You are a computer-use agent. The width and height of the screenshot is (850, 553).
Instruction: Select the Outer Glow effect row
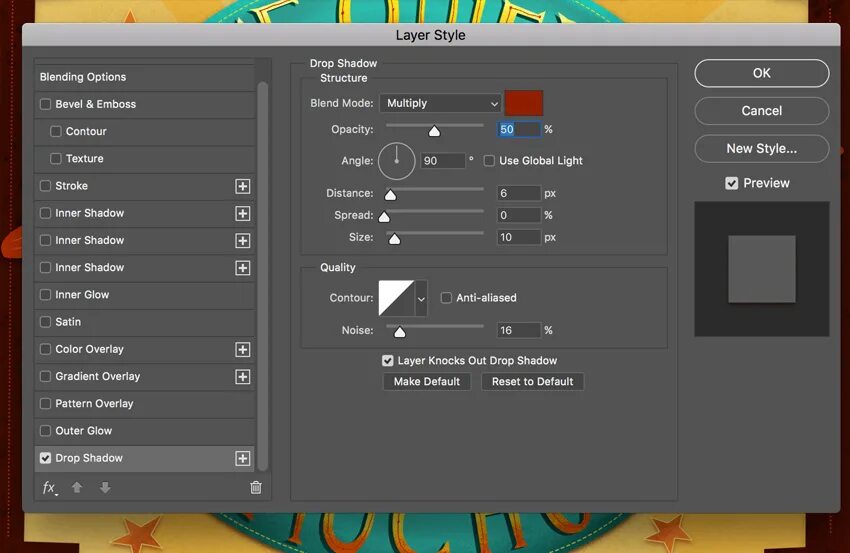click(145, 431)
